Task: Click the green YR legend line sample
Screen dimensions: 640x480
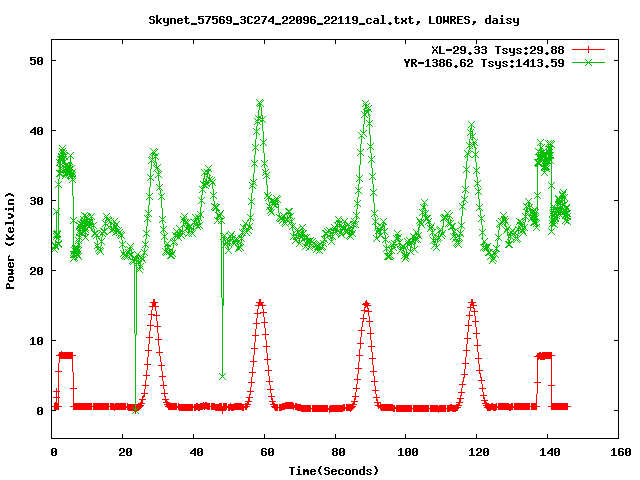Action: [588, 62]
